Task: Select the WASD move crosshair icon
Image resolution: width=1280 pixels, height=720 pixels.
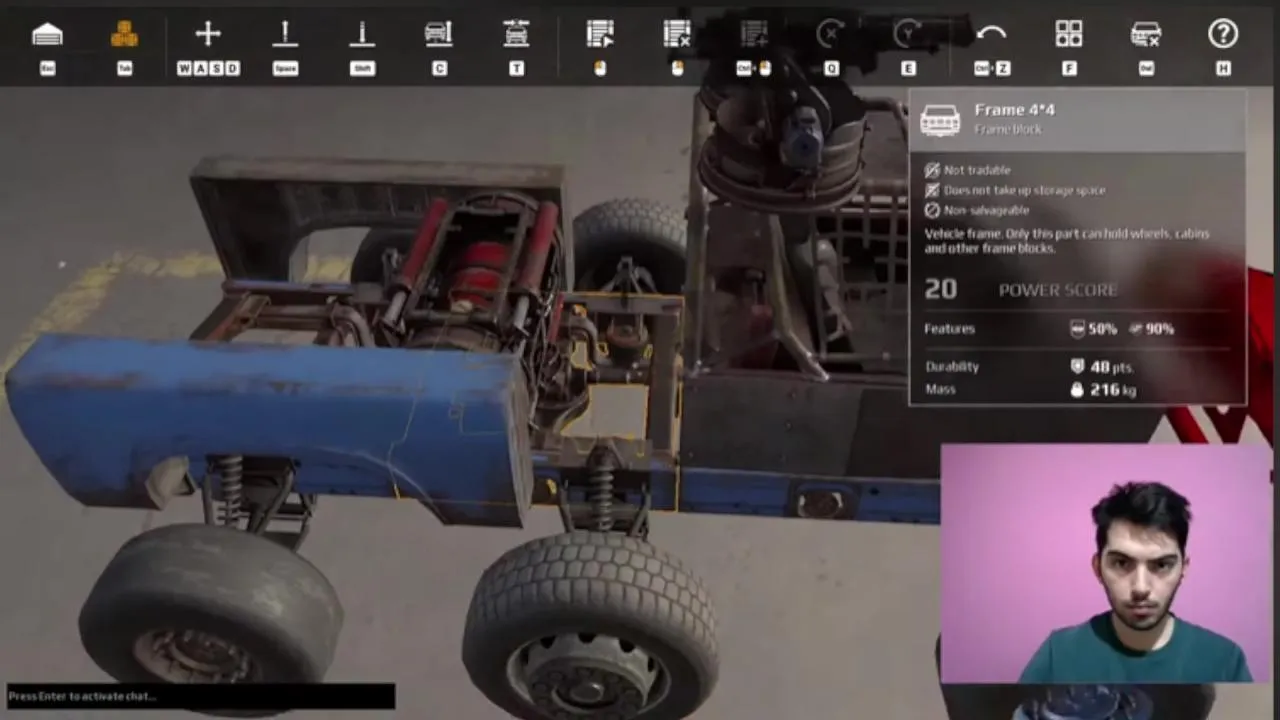Action: 208,35
